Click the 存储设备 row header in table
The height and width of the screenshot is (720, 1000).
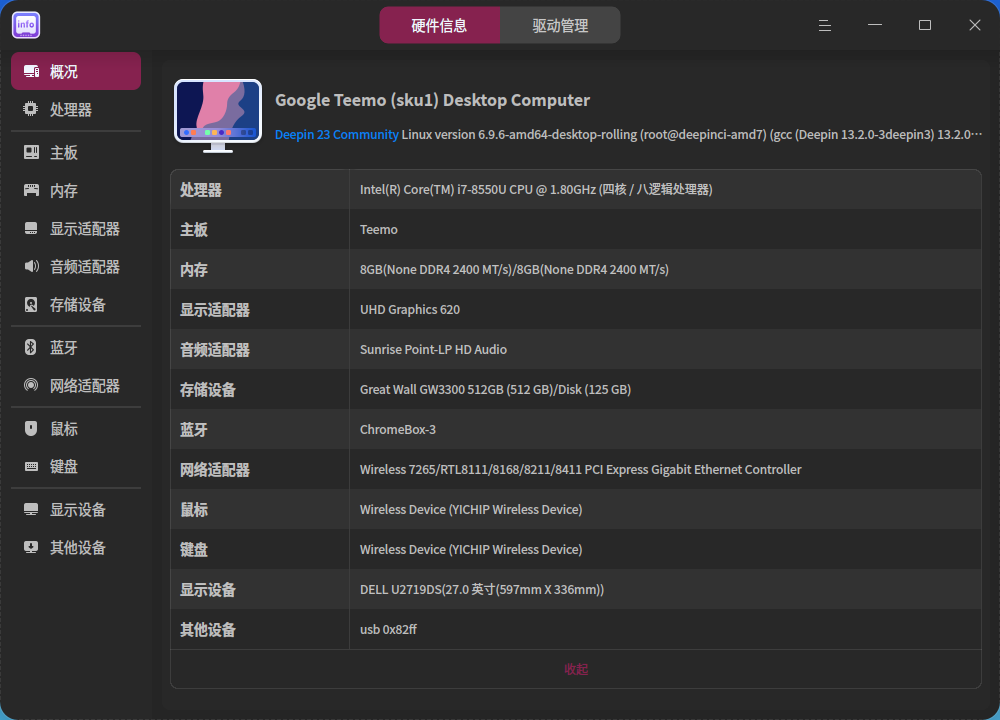[x=208, y=390]
